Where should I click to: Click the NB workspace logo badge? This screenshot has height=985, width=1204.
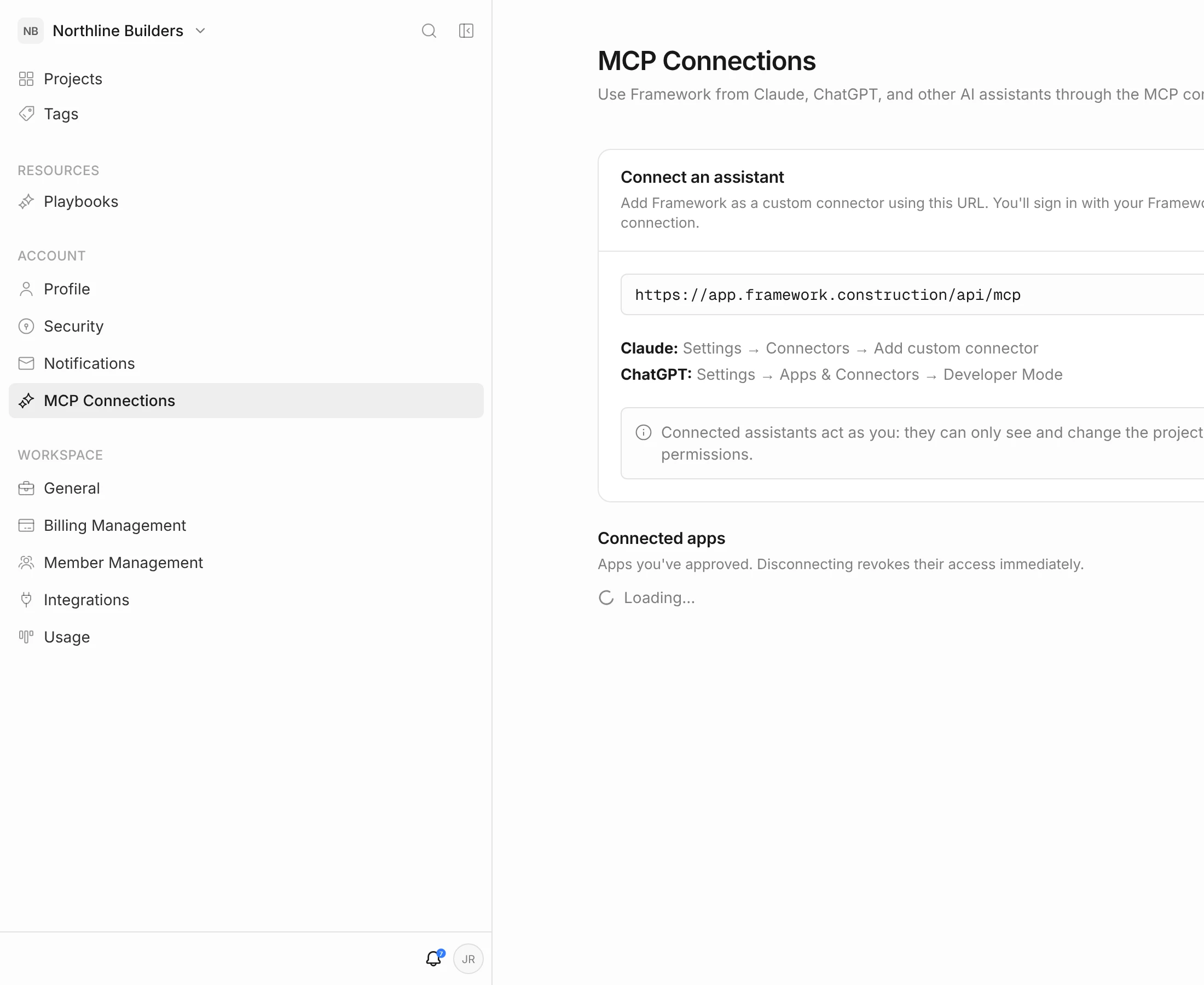pyautogui.click(x=31, y=31)
